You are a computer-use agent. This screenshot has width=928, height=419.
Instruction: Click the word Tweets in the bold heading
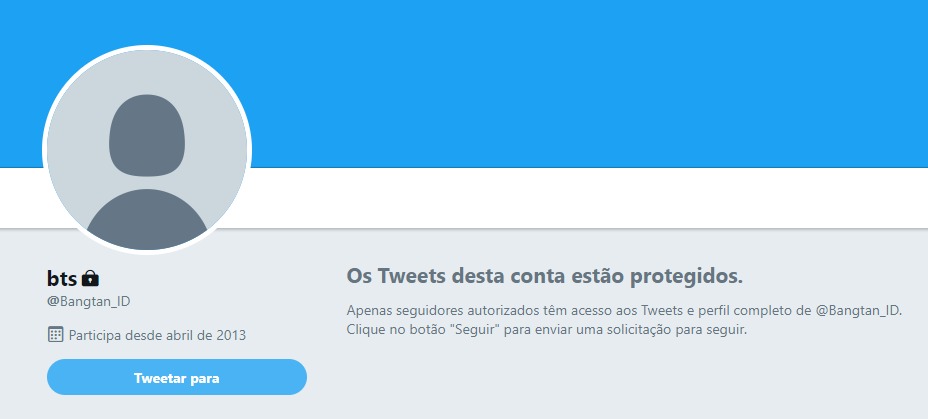click(x=411, y=276)
